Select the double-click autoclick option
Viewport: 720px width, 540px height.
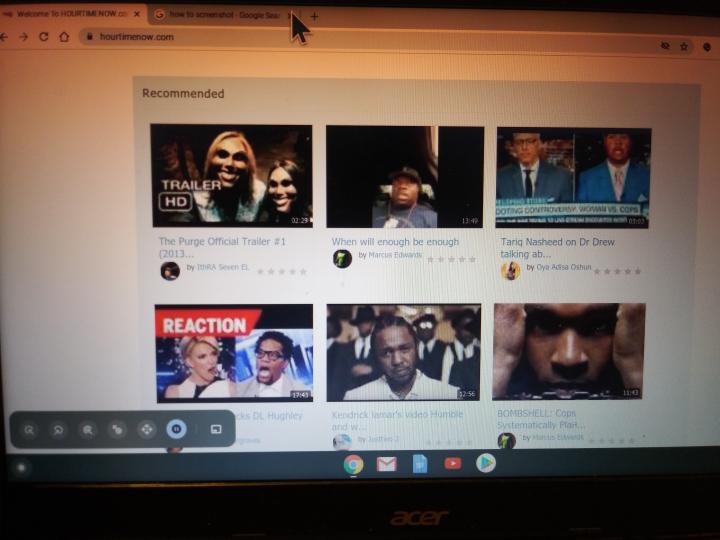[x=88, y=430]
